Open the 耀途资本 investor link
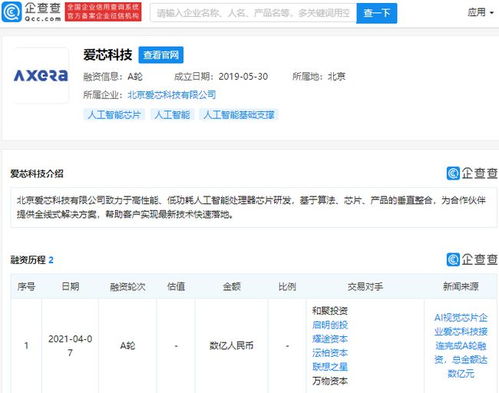This screenshot has height=393, width=499. pyautogui.click(x=330, y=339)
